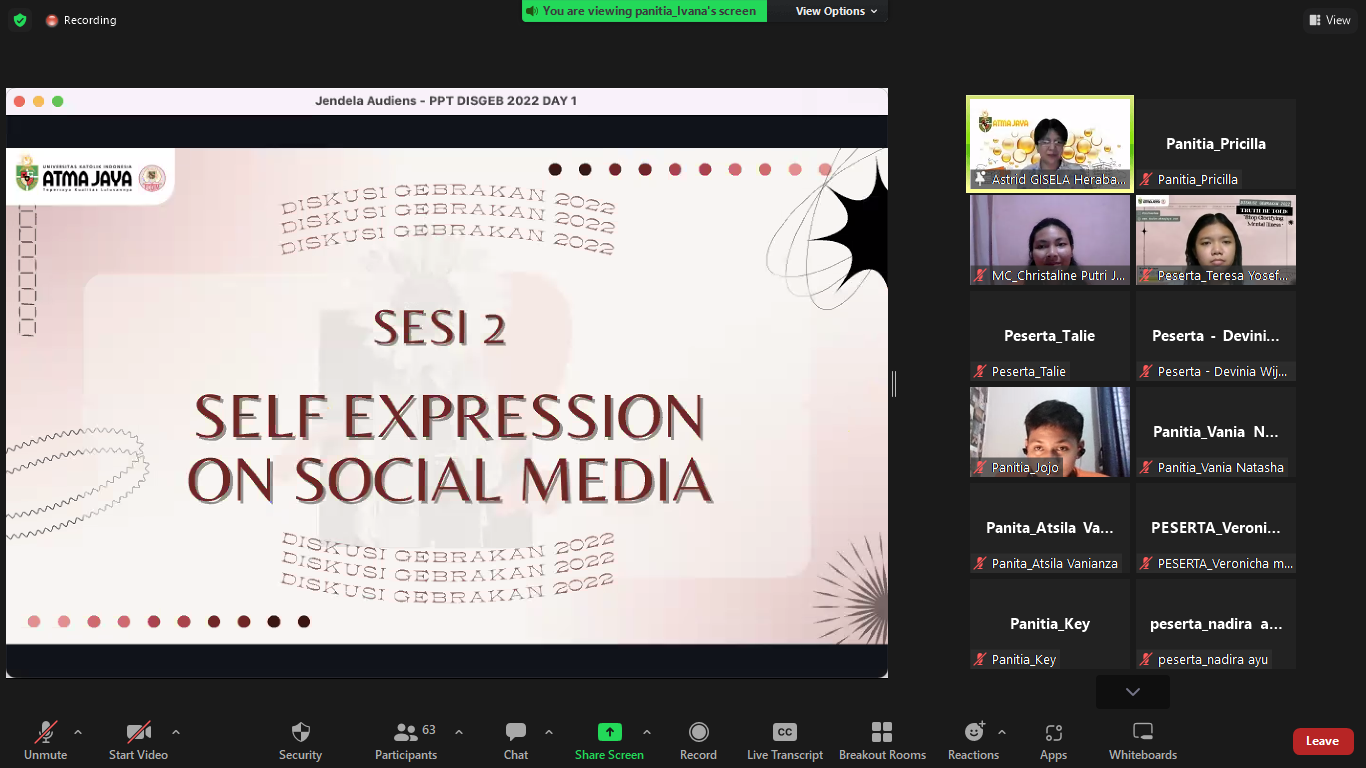
Task: Open Breakout Rooms
Action: (x=882, y=733)
